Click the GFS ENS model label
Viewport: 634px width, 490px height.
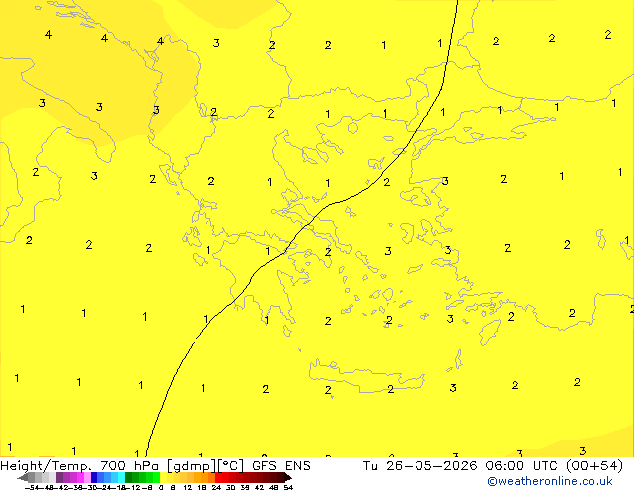tap(281, 466)
